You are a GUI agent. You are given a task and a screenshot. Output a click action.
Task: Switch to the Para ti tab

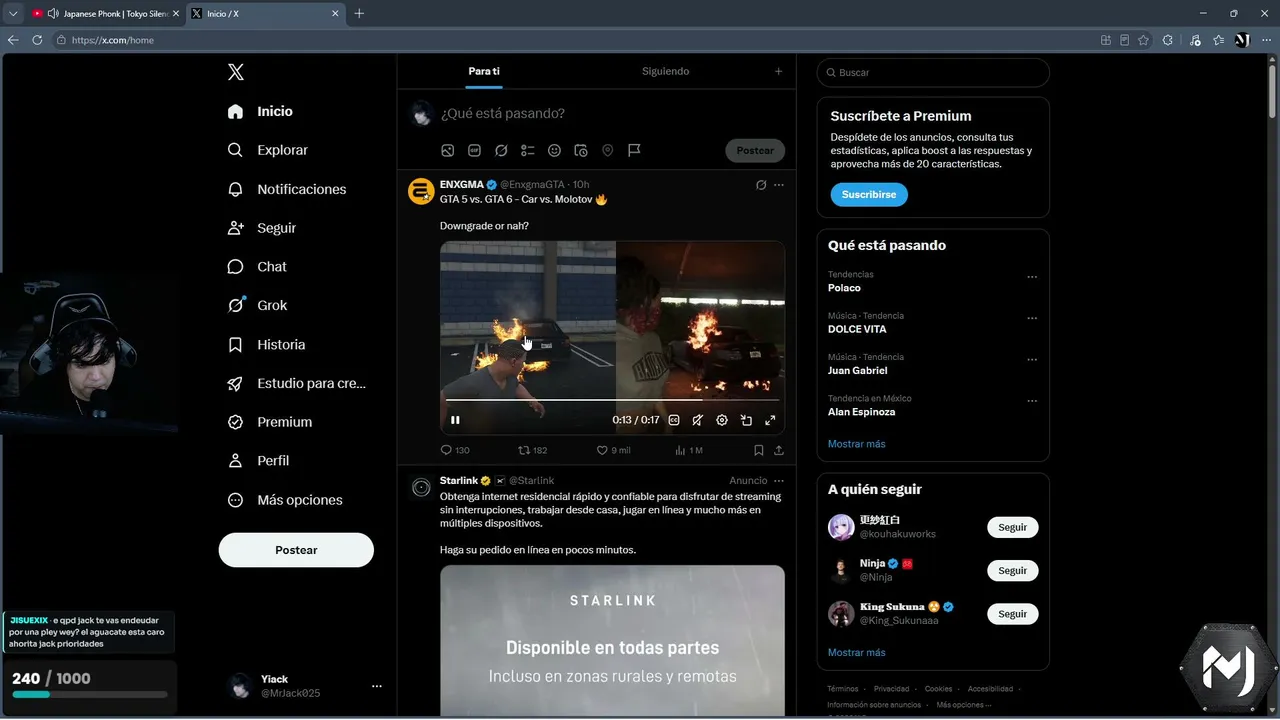pyautogui.click(x=484, y=71)
